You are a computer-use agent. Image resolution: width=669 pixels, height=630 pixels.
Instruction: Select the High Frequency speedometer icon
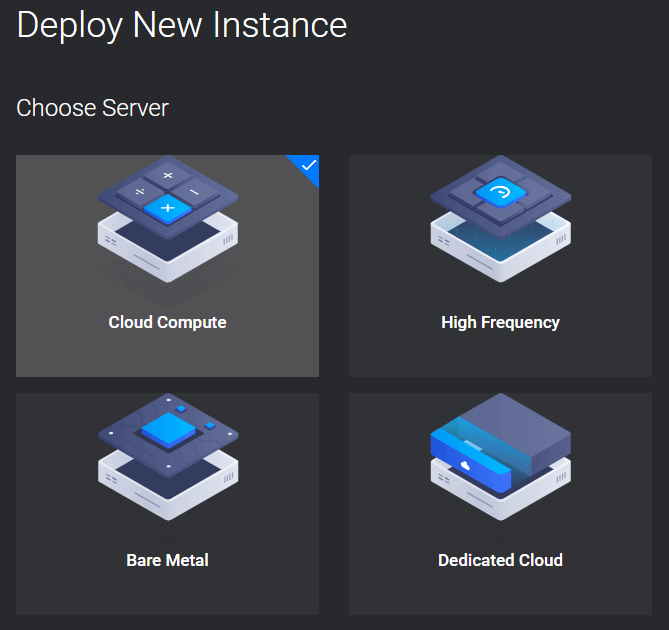(500, 219)
